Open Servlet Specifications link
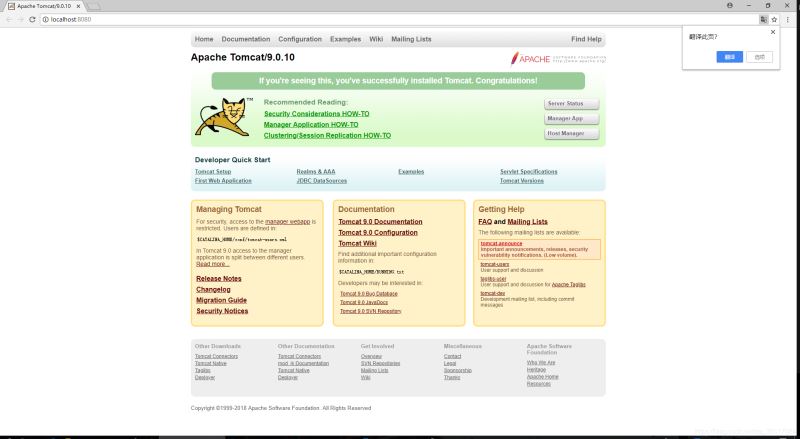 tap(529, 172)
